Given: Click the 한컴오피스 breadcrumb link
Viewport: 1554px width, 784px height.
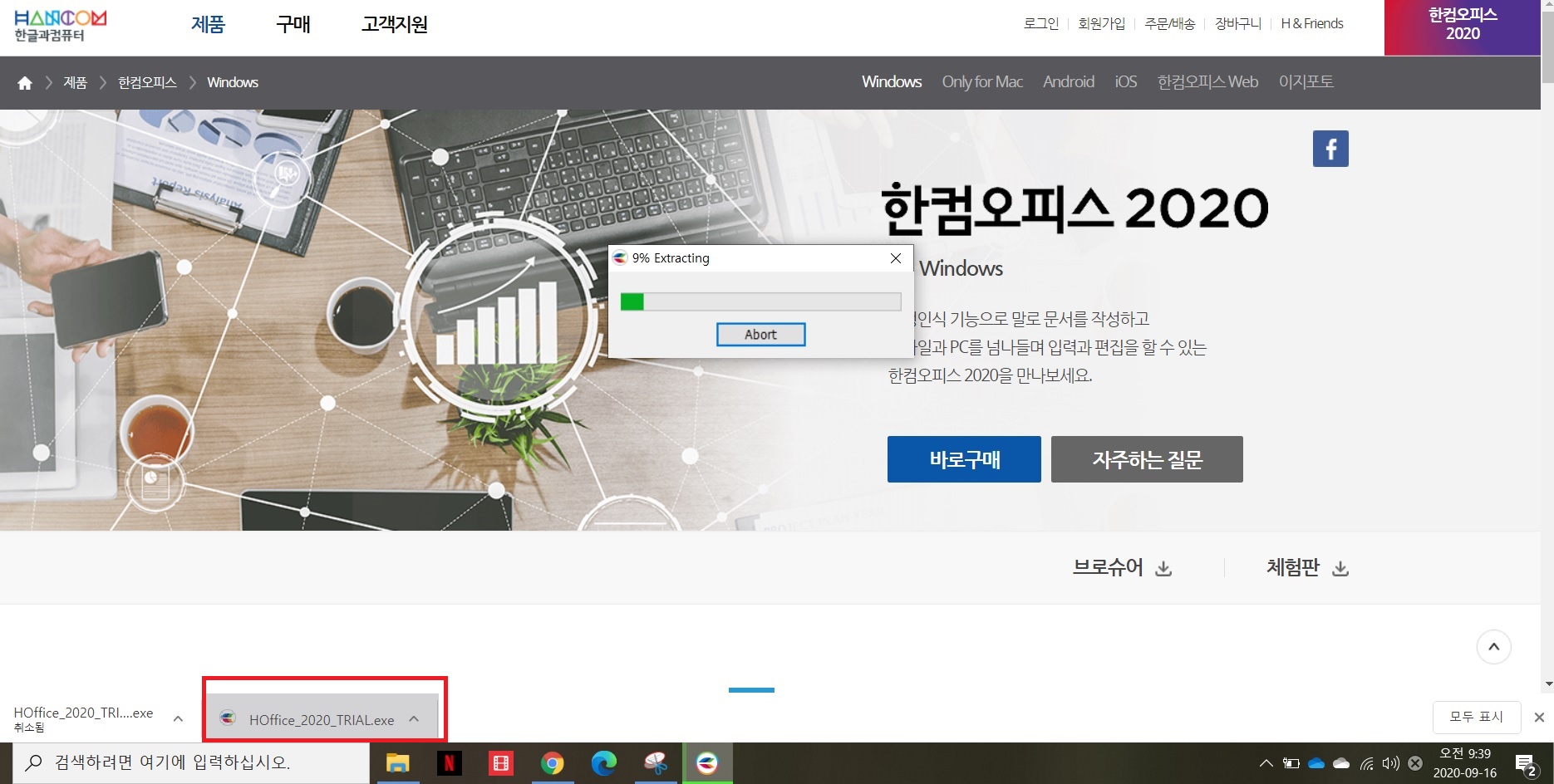Looking at the screenshot, I should 147,82.
